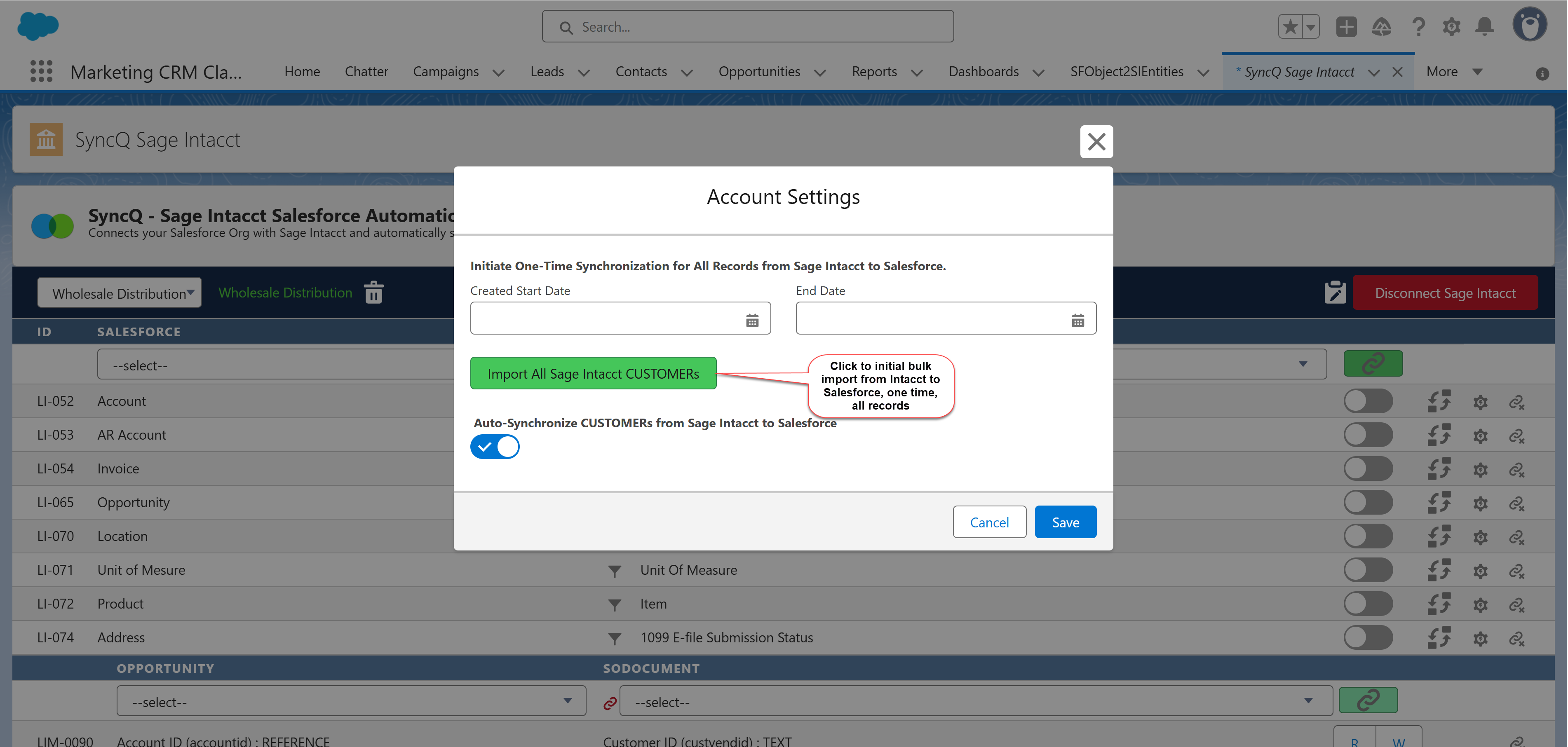
Task: Close the Account Settings dialog with X
Action: click(1096, 142)
